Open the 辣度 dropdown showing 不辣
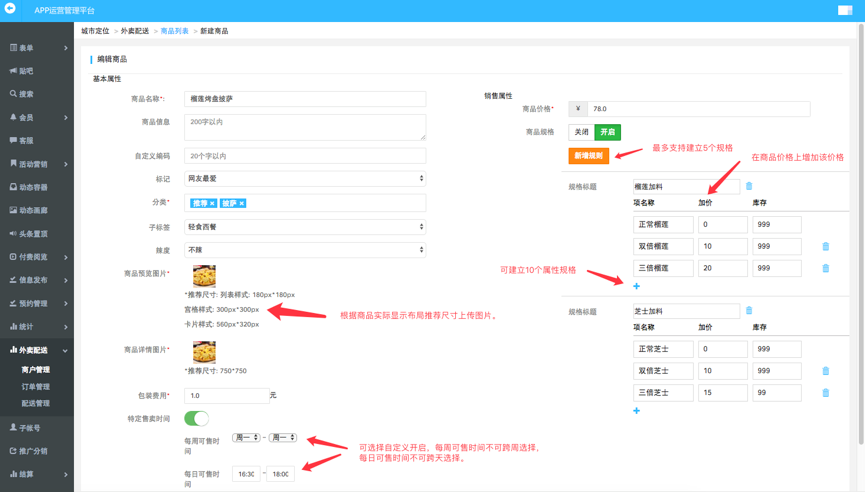 pyautogui.click(x=305, y=250)
